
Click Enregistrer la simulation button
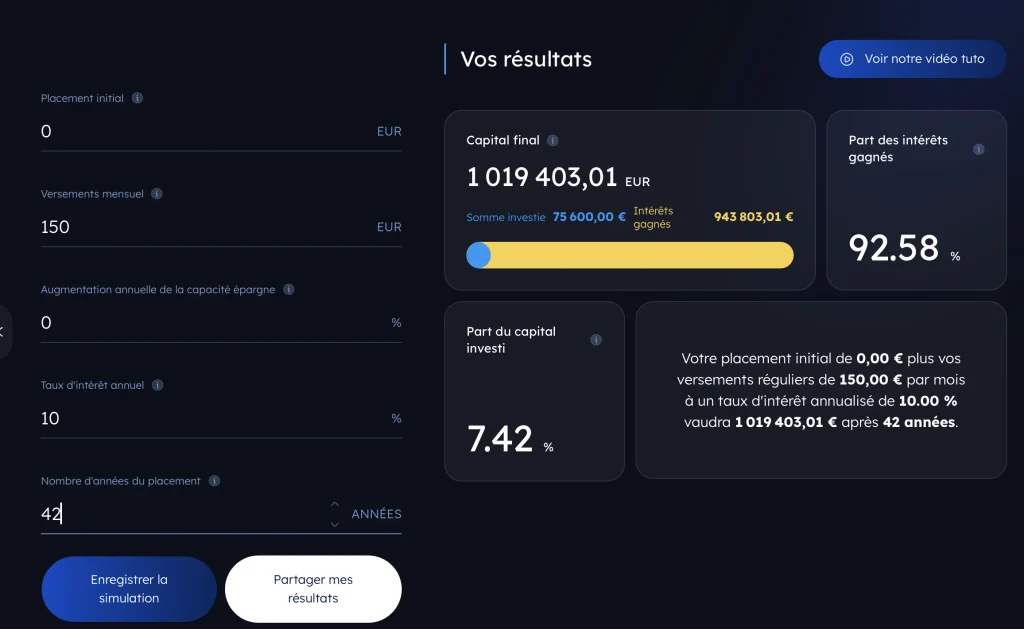pos(129,589)
